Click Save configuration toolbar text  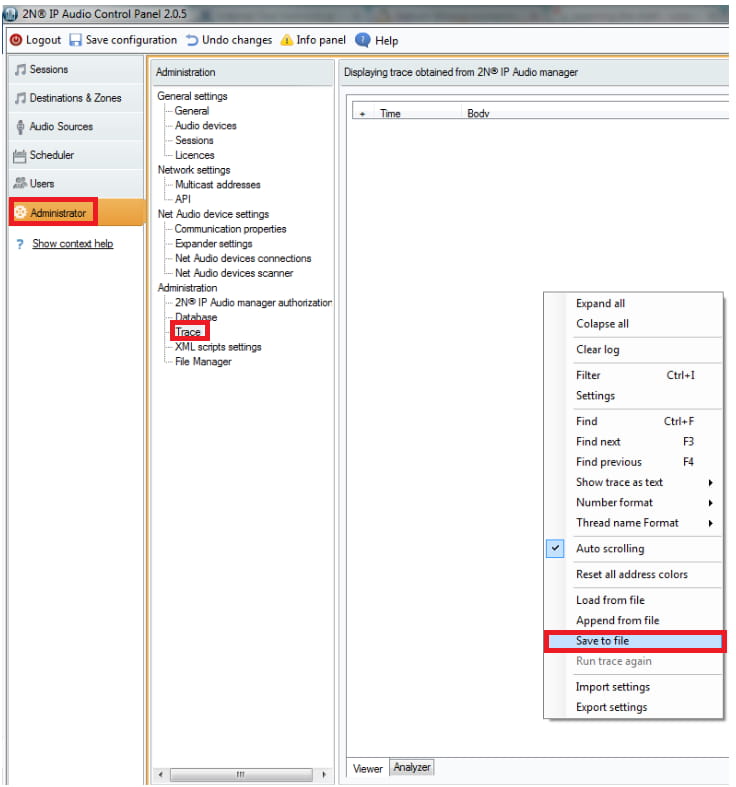(131, 40)
